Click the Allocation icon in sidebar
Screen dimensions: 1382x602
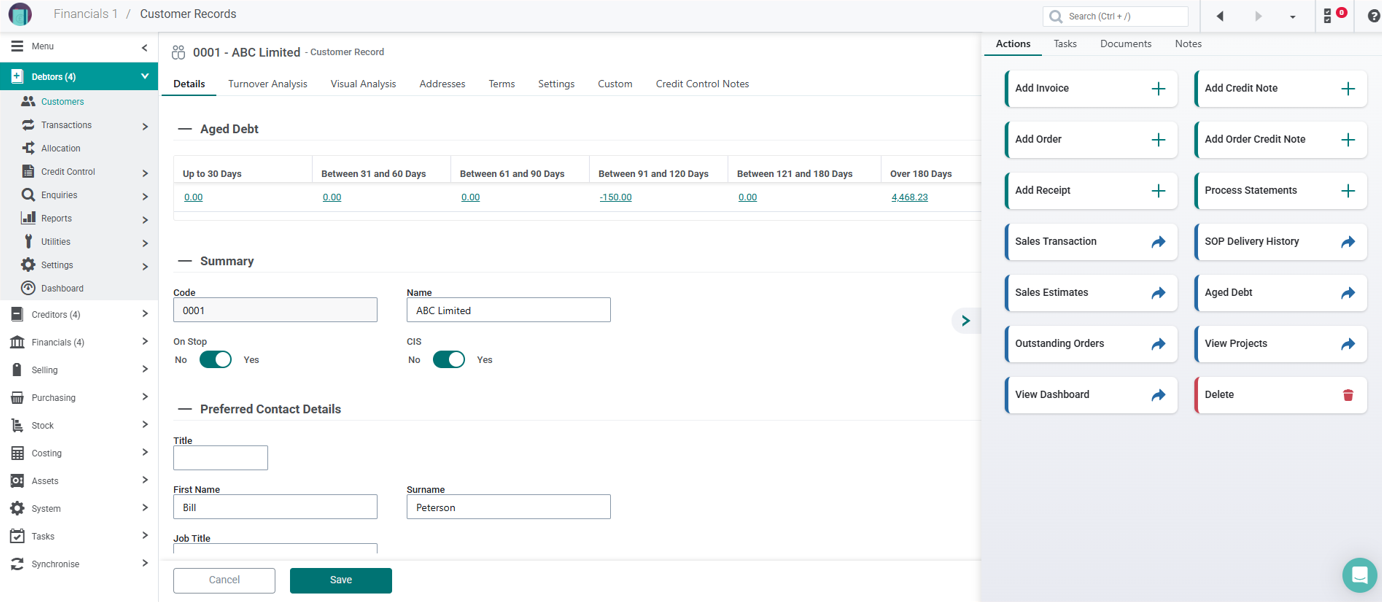tap(28, 148)
